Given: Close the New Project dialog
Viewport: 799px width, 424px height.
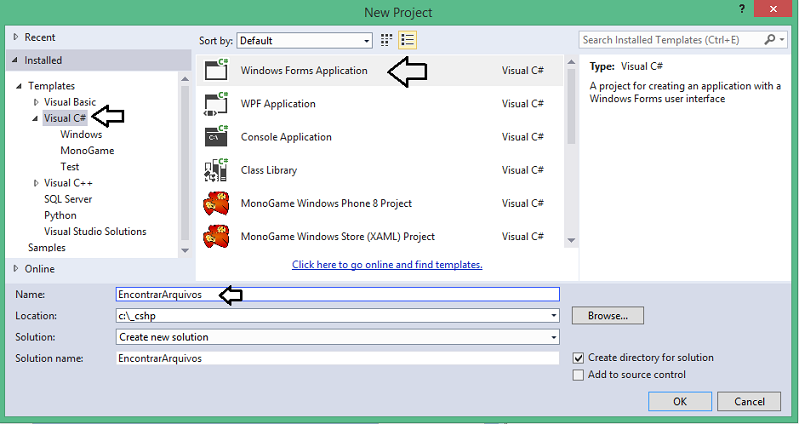Looking at the screenshot, I should pyautogui.click(x=773, y=10).
